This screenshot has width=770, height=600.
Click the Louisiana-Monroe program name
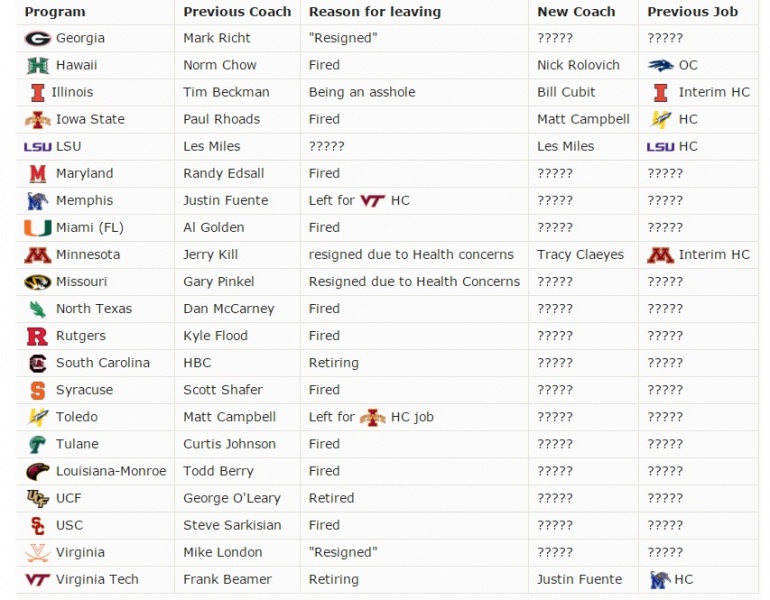coord(111,471)
